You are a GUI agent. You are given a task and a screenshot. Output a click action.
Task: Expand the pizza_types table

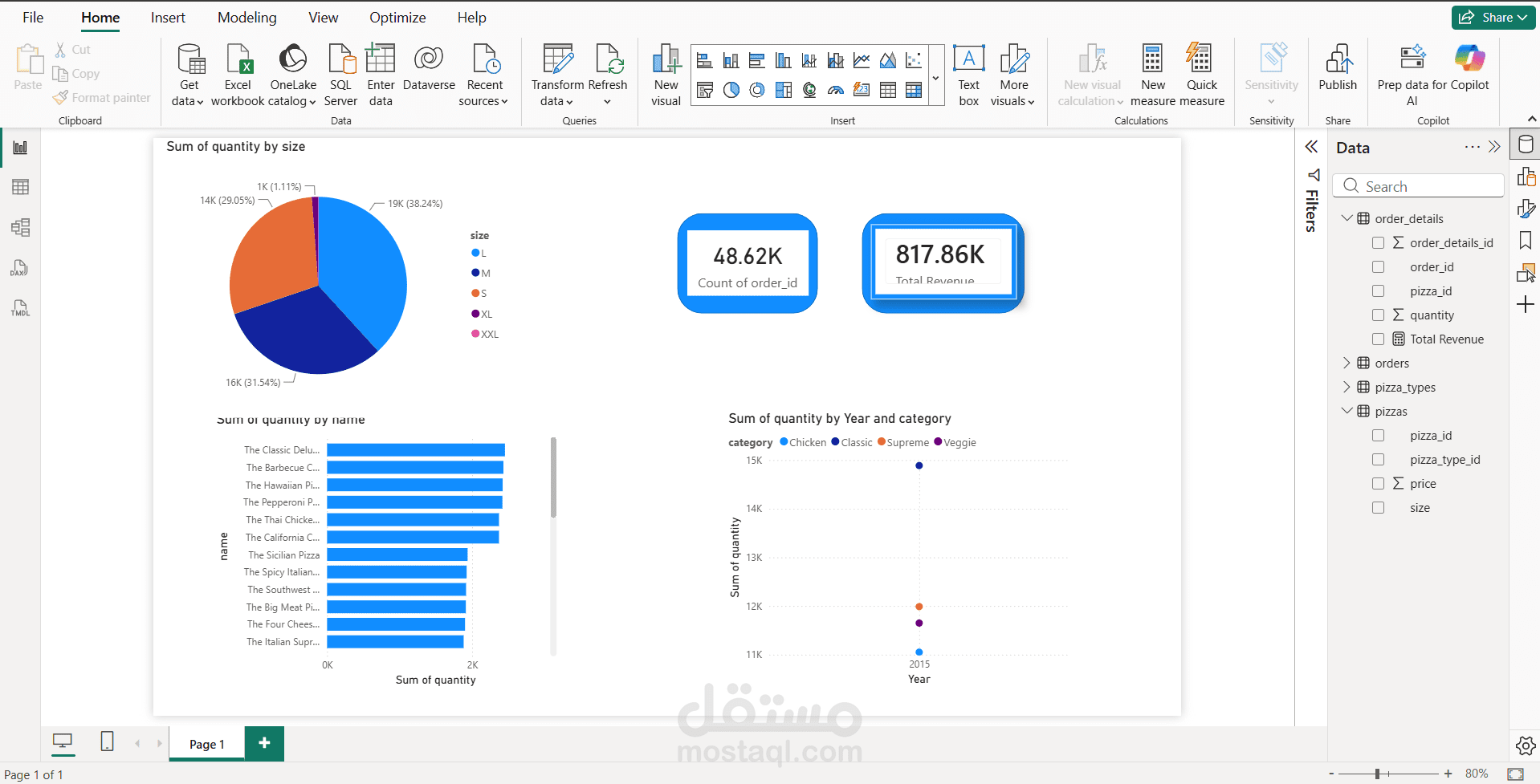(1346, 388)
